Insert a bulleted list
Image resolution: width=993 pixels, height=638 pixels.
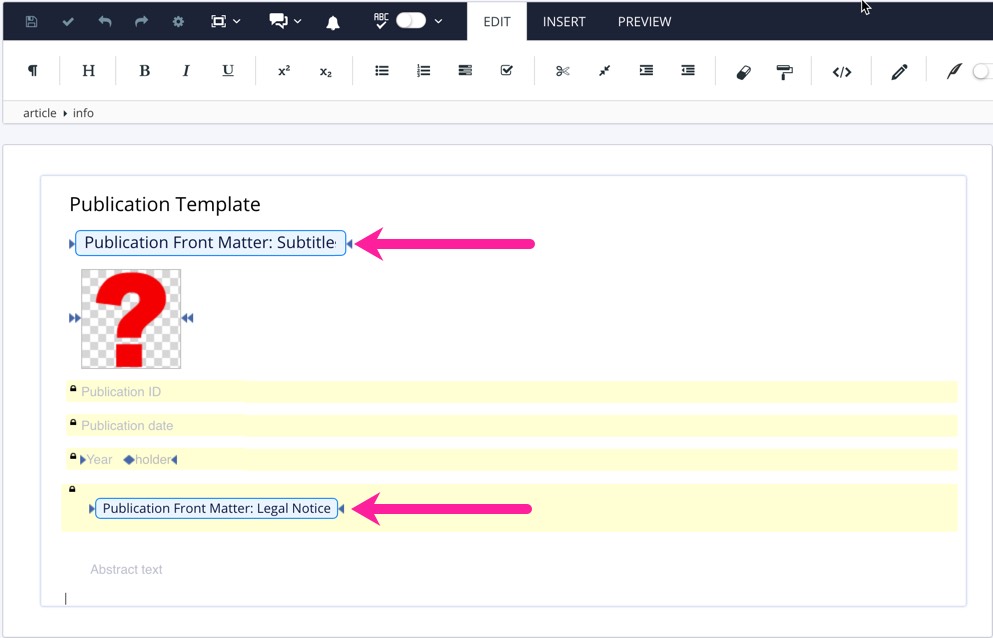(x=381, y=70)
